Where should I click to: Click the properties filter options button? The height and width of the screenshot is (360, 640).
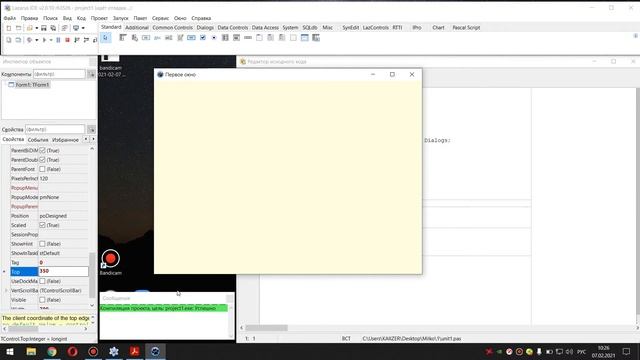91,129
